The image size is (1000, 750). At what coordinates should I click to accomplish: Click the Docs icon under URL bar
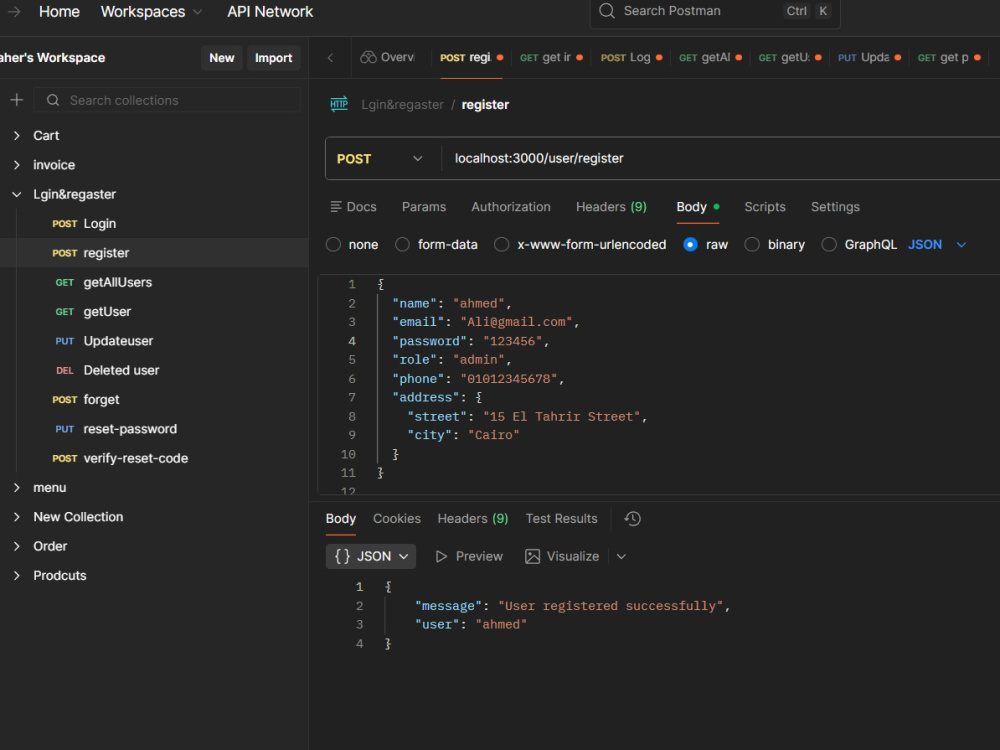tap(336, 207)
